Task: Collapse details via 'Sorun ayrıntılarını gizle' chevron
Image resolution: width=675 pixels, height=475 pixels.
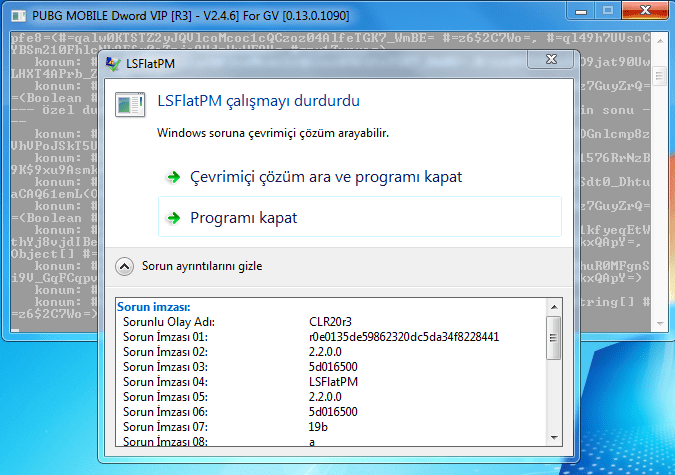Action: [x=124, y=267]
